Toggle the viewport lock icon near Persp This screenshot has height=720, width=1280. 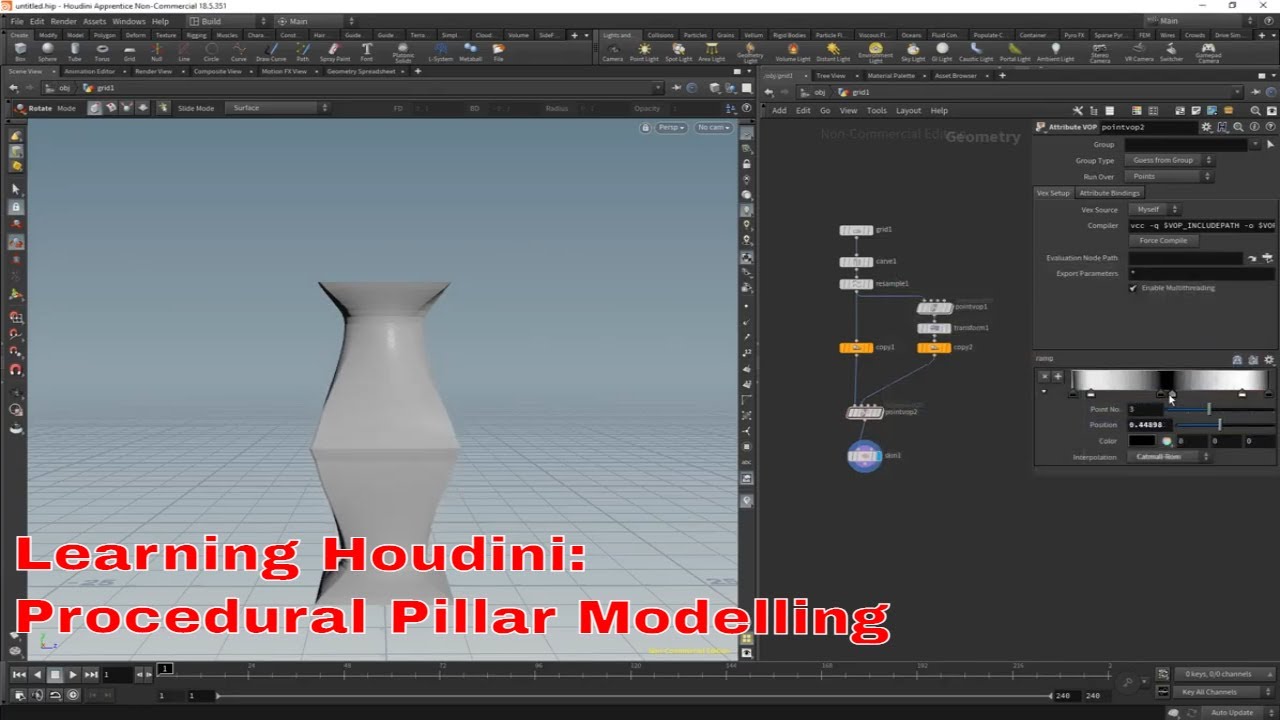(645, 127)
